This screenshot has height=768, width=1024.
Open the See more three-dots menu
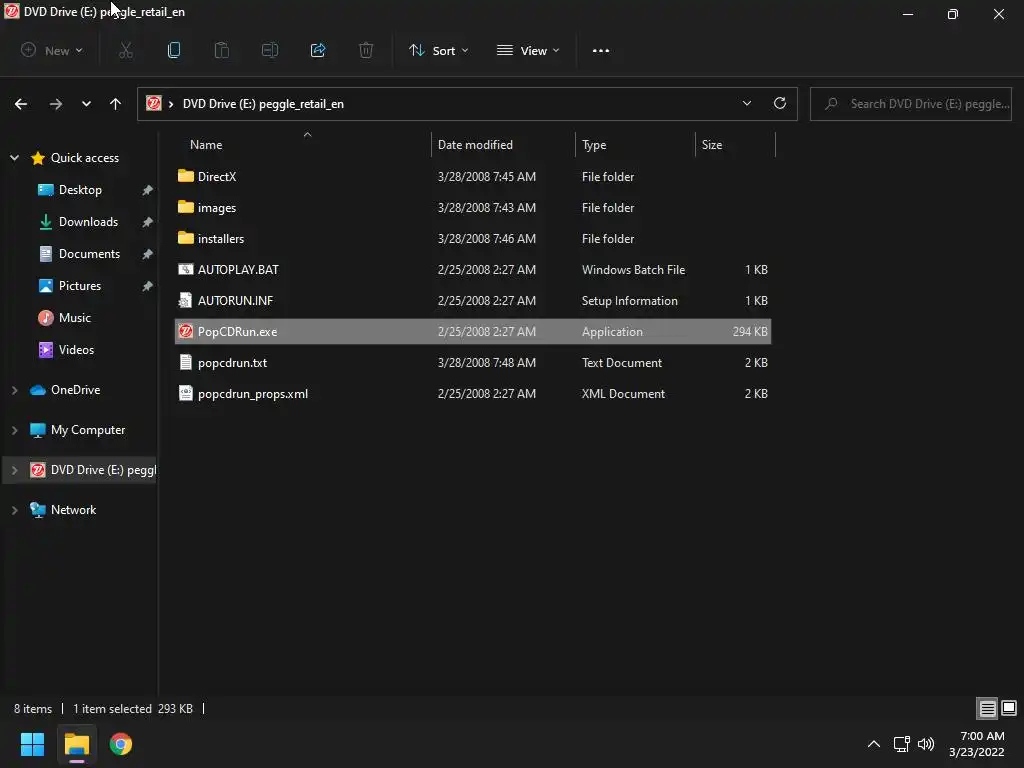601,50
